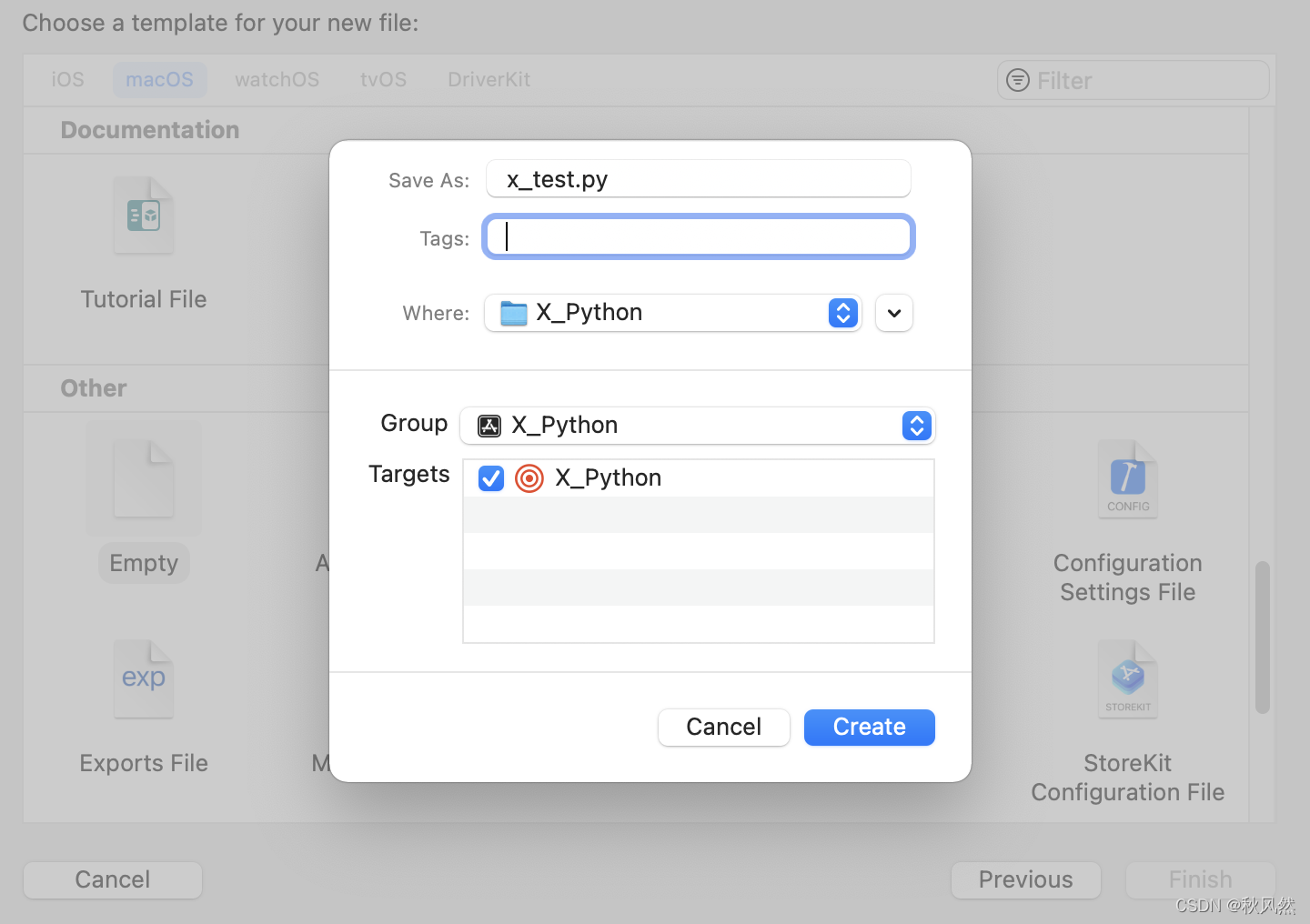Click the Xcode project icon in Group
The height and width of the screenshot is (924, 1310).
point(489,426)
